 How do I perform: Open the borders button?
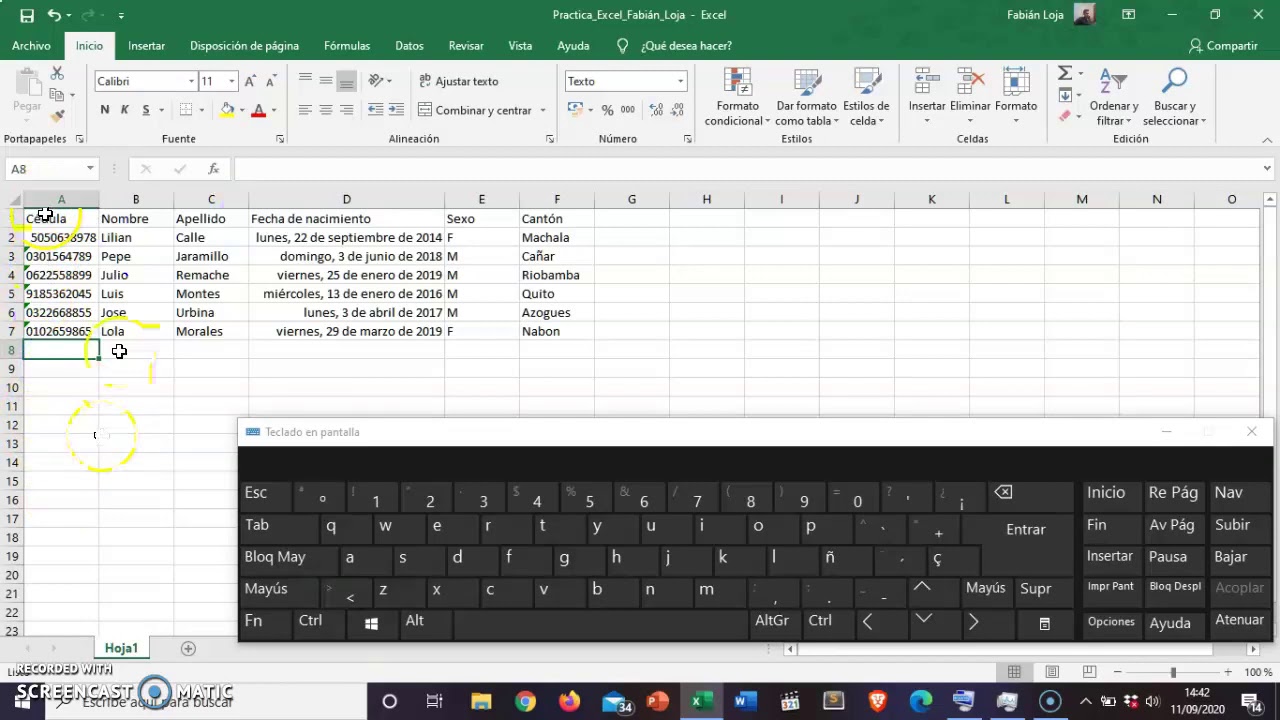(x=186, y=110)
